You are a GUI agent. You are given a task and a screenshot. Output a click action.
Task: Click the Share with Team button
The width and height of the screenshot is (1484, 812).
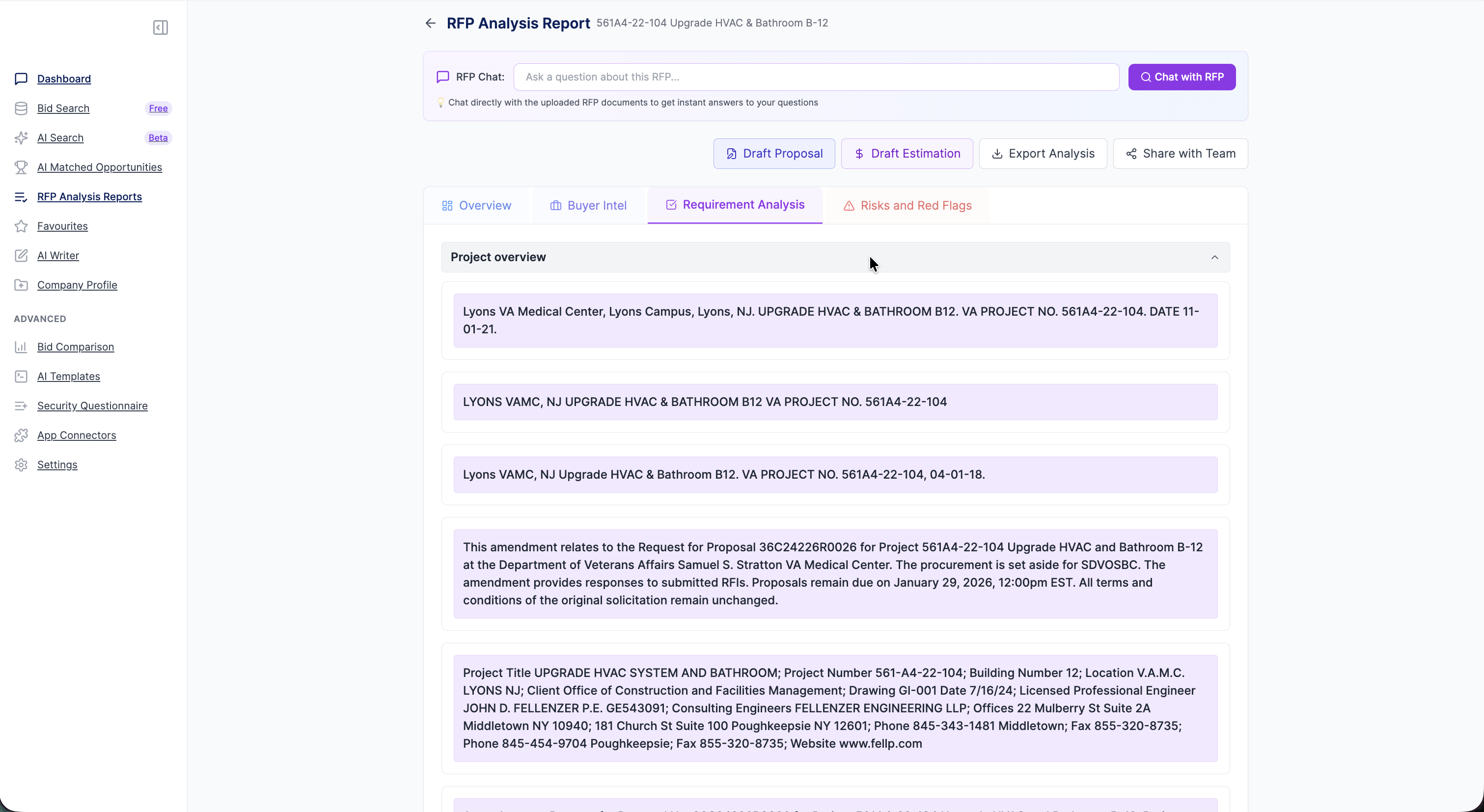click(x=1181, y=154)
